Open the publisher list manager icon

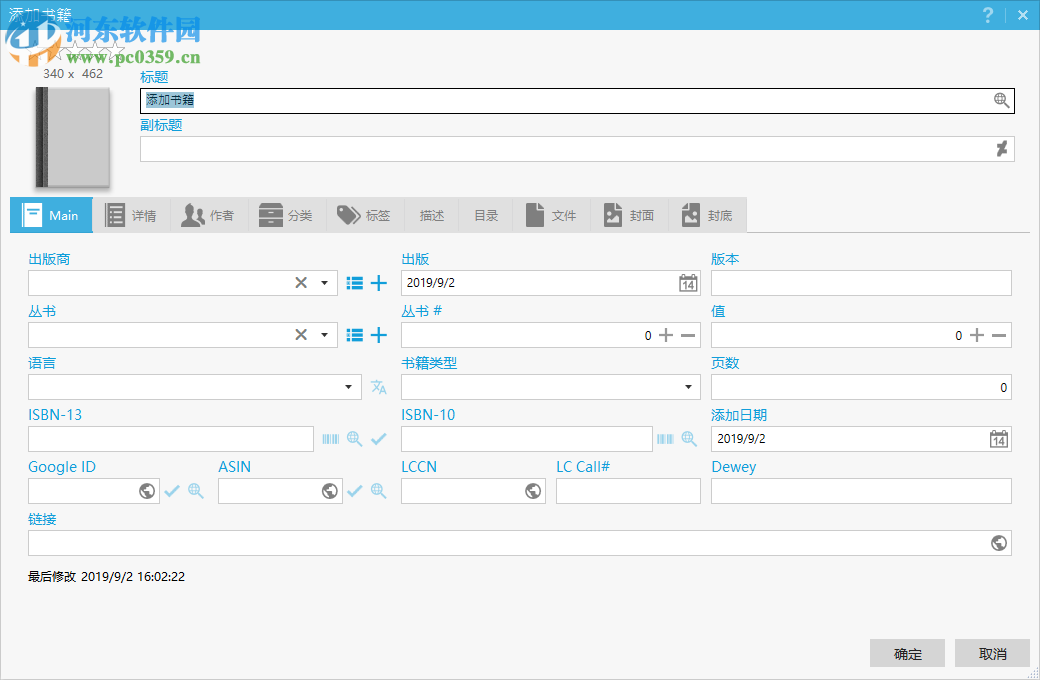(354, 282)
